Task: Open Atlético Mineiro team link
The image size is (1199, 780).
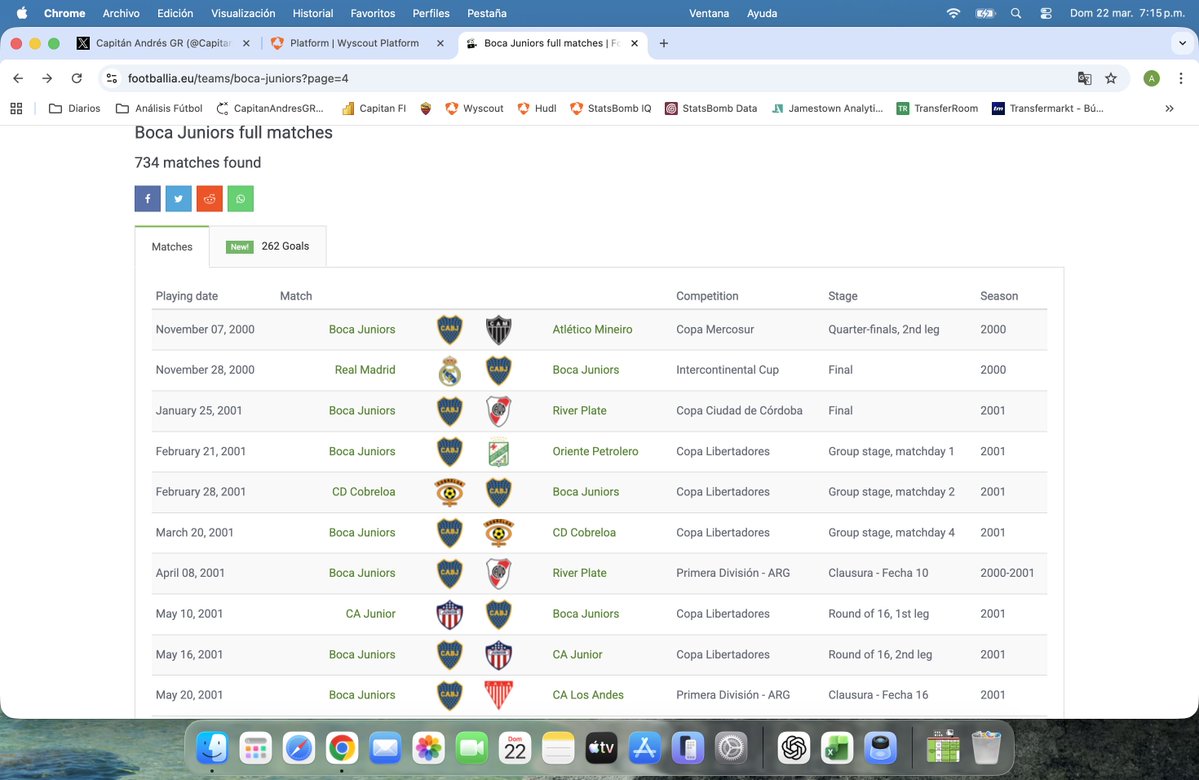Action: click(593, 330)
